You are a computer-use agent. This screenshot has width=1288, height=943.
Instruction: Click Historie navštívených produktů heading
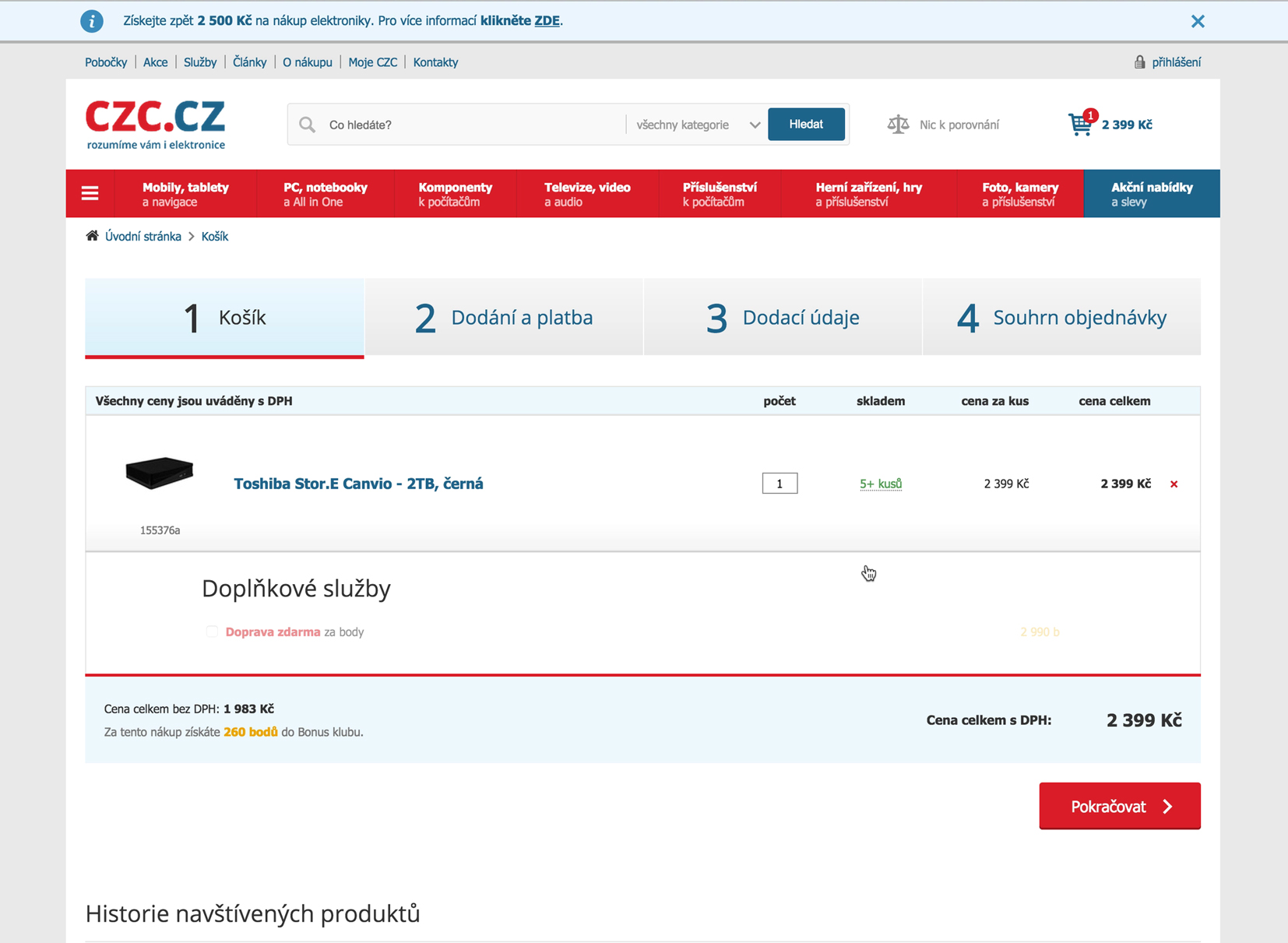[252, 913]
